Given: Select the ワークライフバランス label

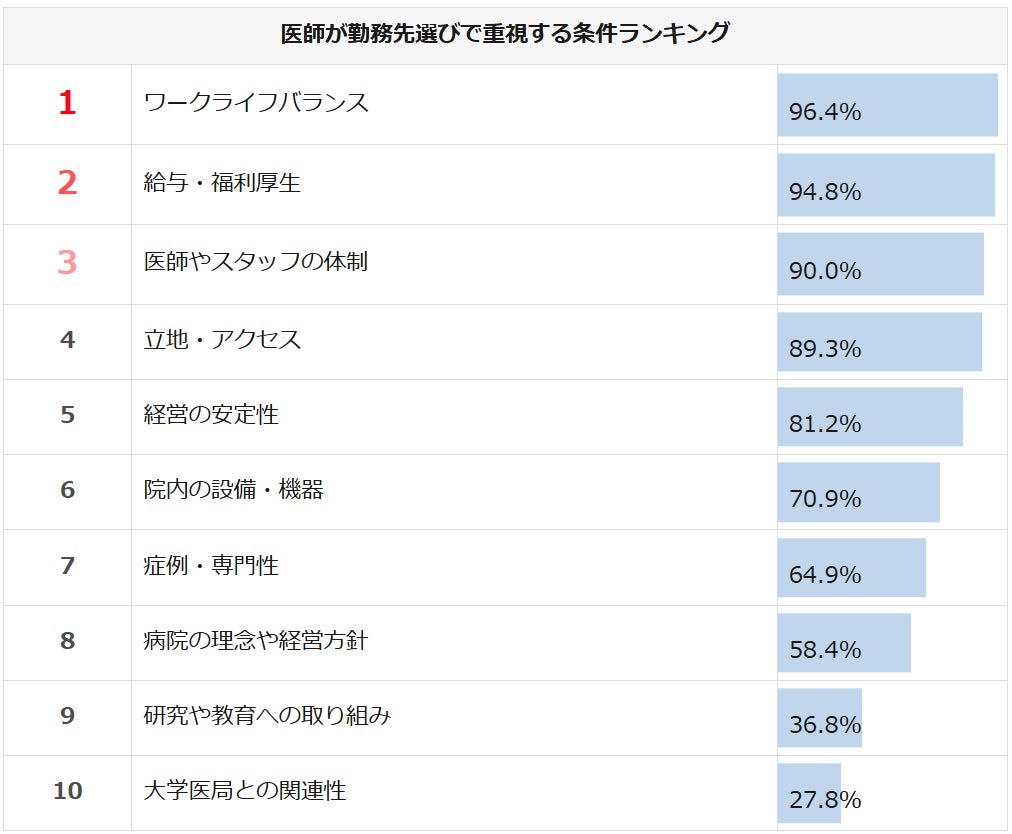Looking at the screenshot, I should coord(256,102).
